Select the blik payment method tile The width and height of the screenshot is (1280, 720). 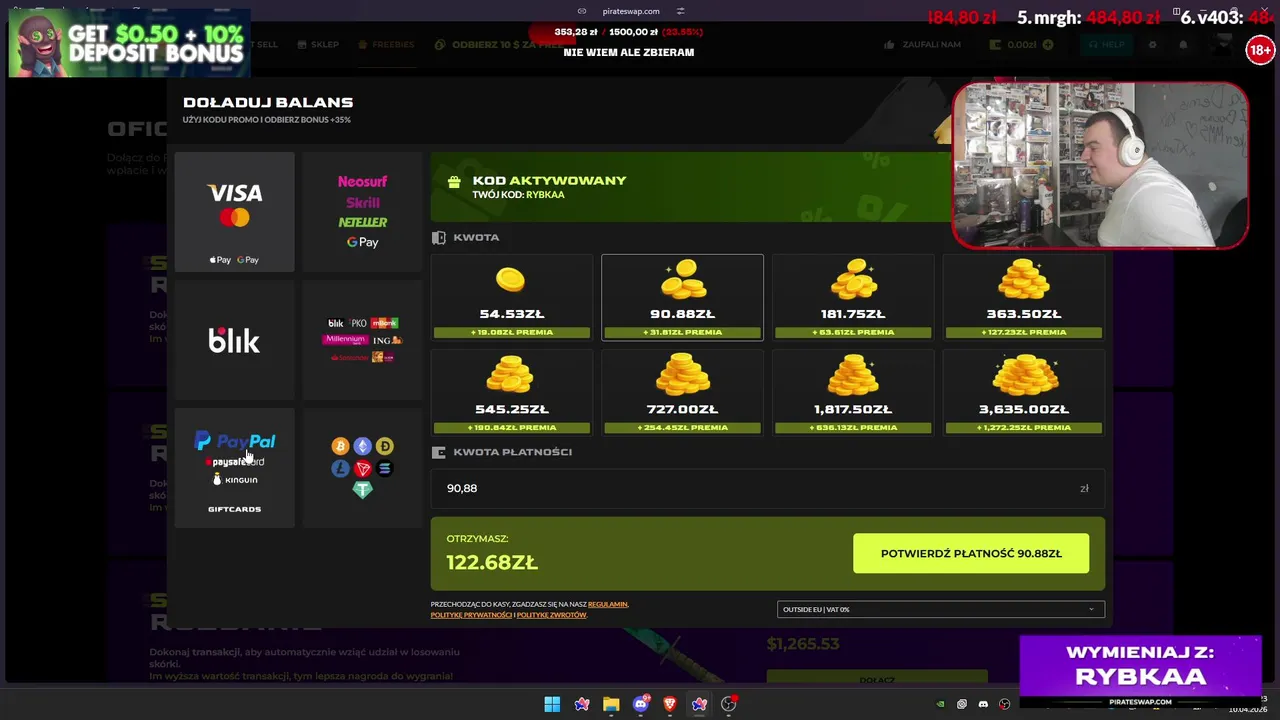234,340
